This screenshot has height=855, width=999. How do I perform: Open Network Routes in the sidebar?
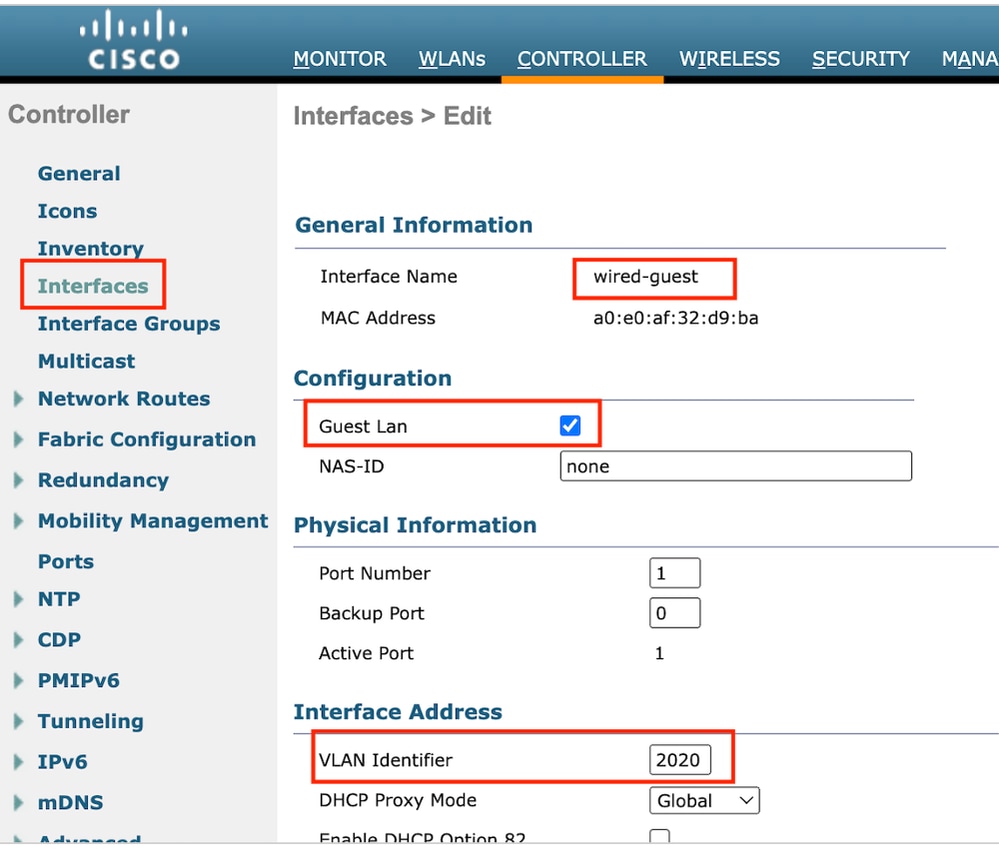(x=124, y=399)
